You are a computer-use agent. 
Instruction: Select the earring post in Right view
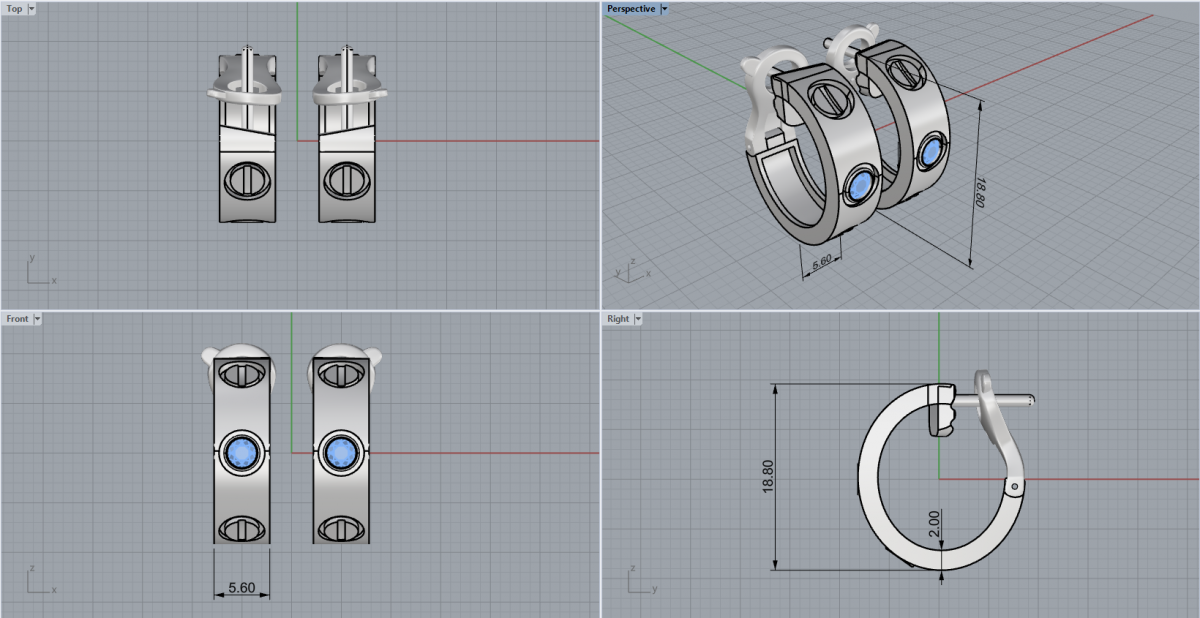click(x=1011, y=401)
